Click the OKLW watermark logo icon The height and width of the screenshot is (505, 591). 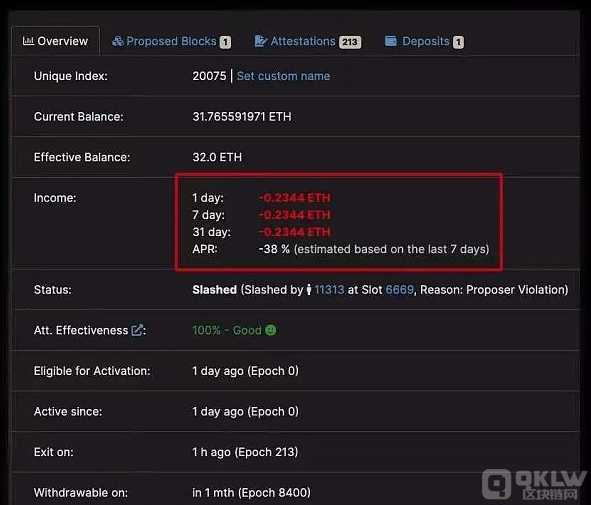[x=497, y=483]
